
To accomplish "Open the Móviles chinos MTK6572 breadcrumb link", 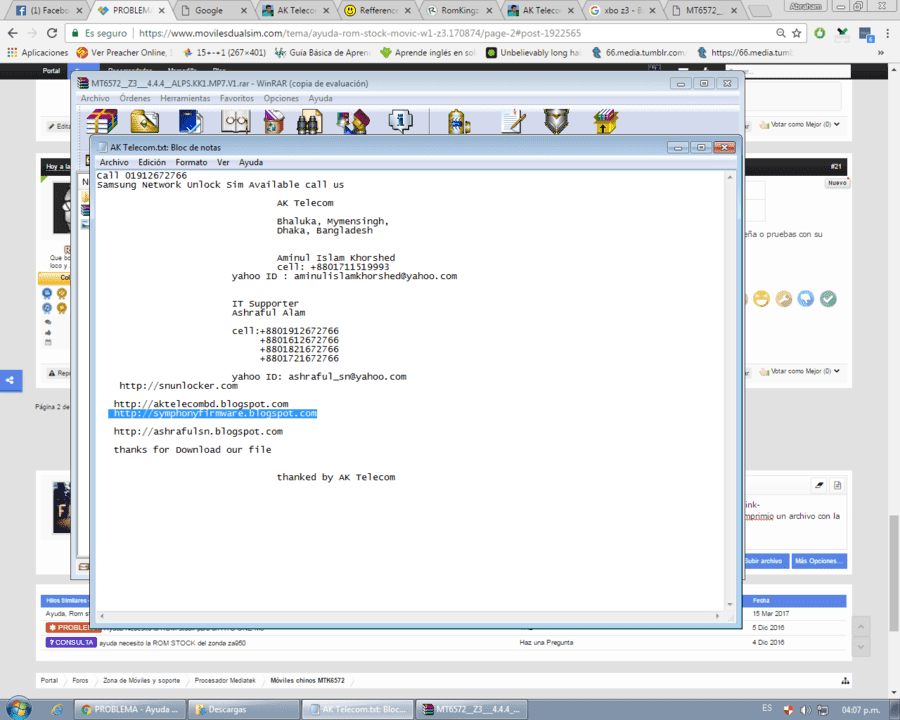I will 308,680.
